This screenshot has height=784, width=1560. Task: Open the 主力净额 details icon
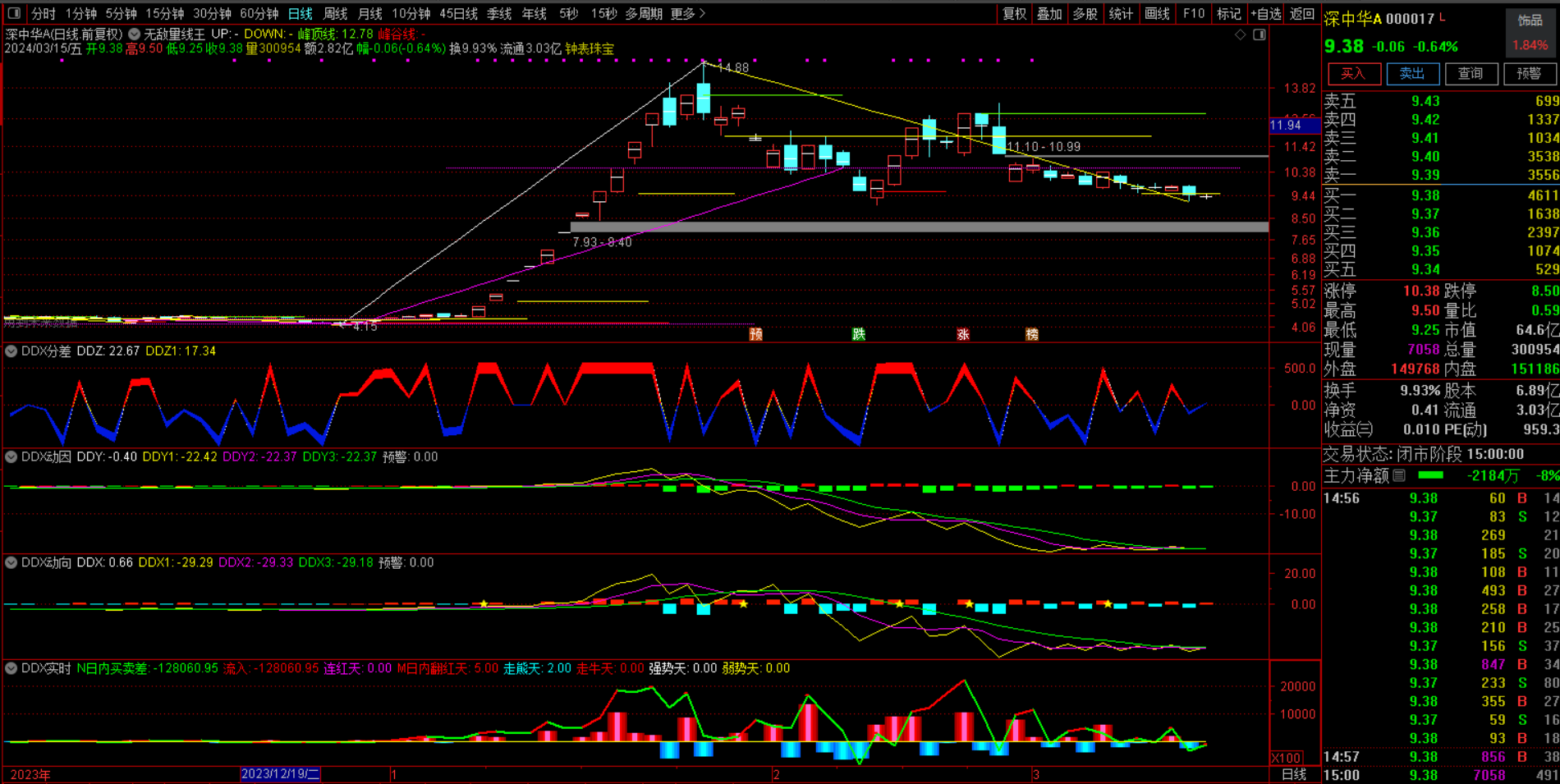(1400, 475)
